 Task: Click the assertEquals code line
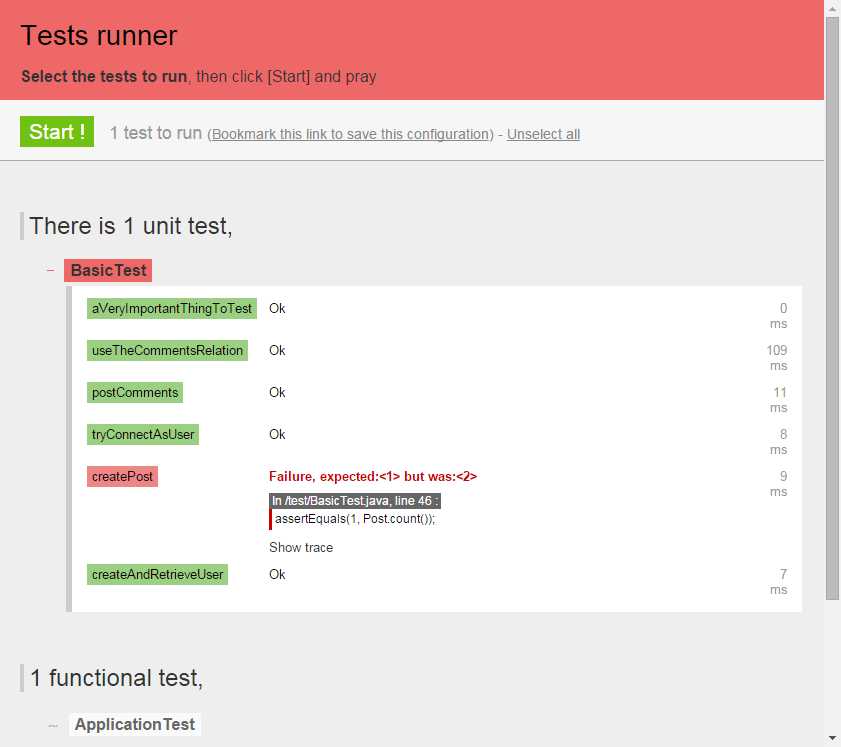pos(355,519)
